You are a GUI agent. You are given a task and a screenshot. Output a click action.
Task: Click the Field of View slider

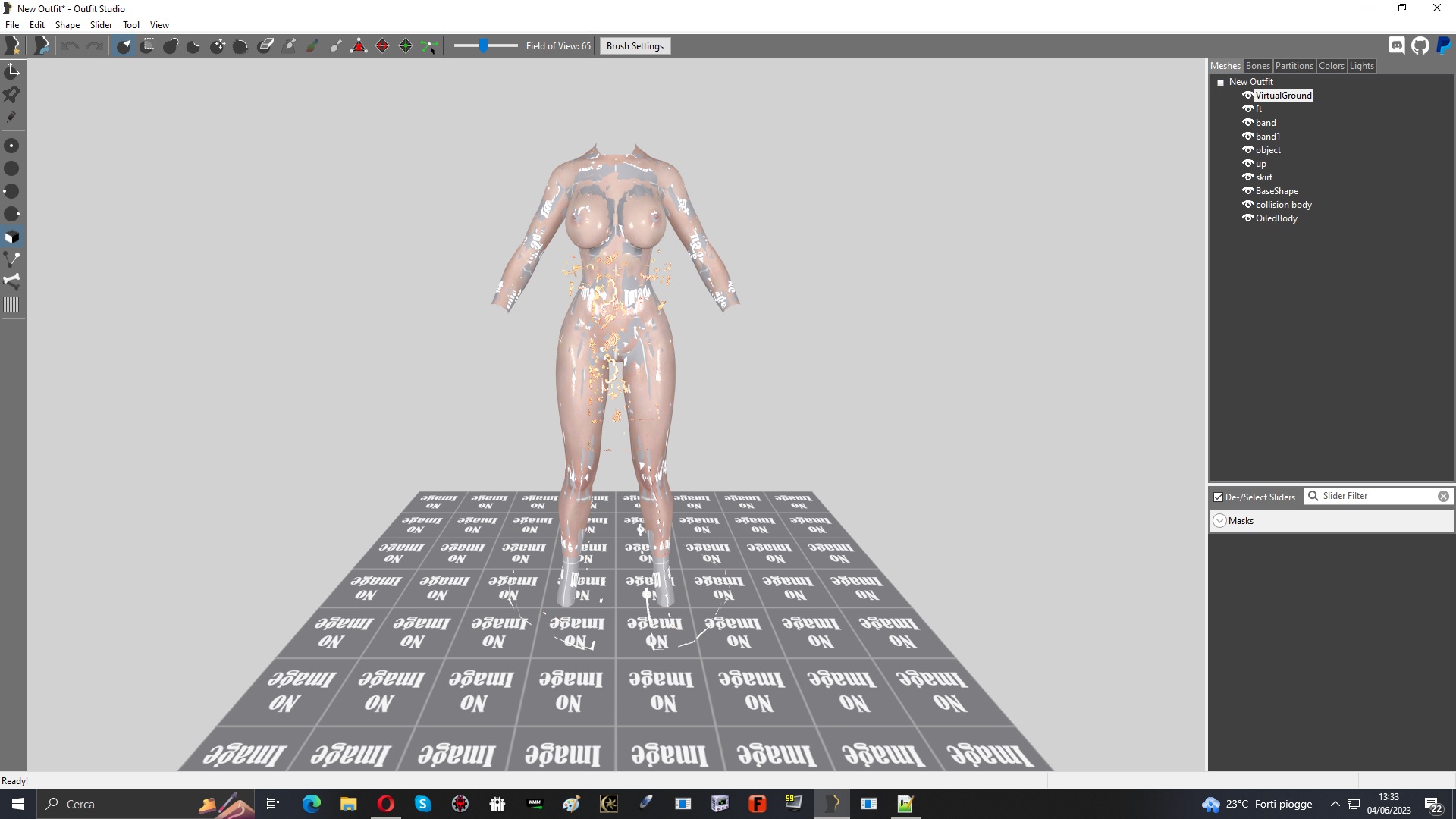(x=485, y=46)
